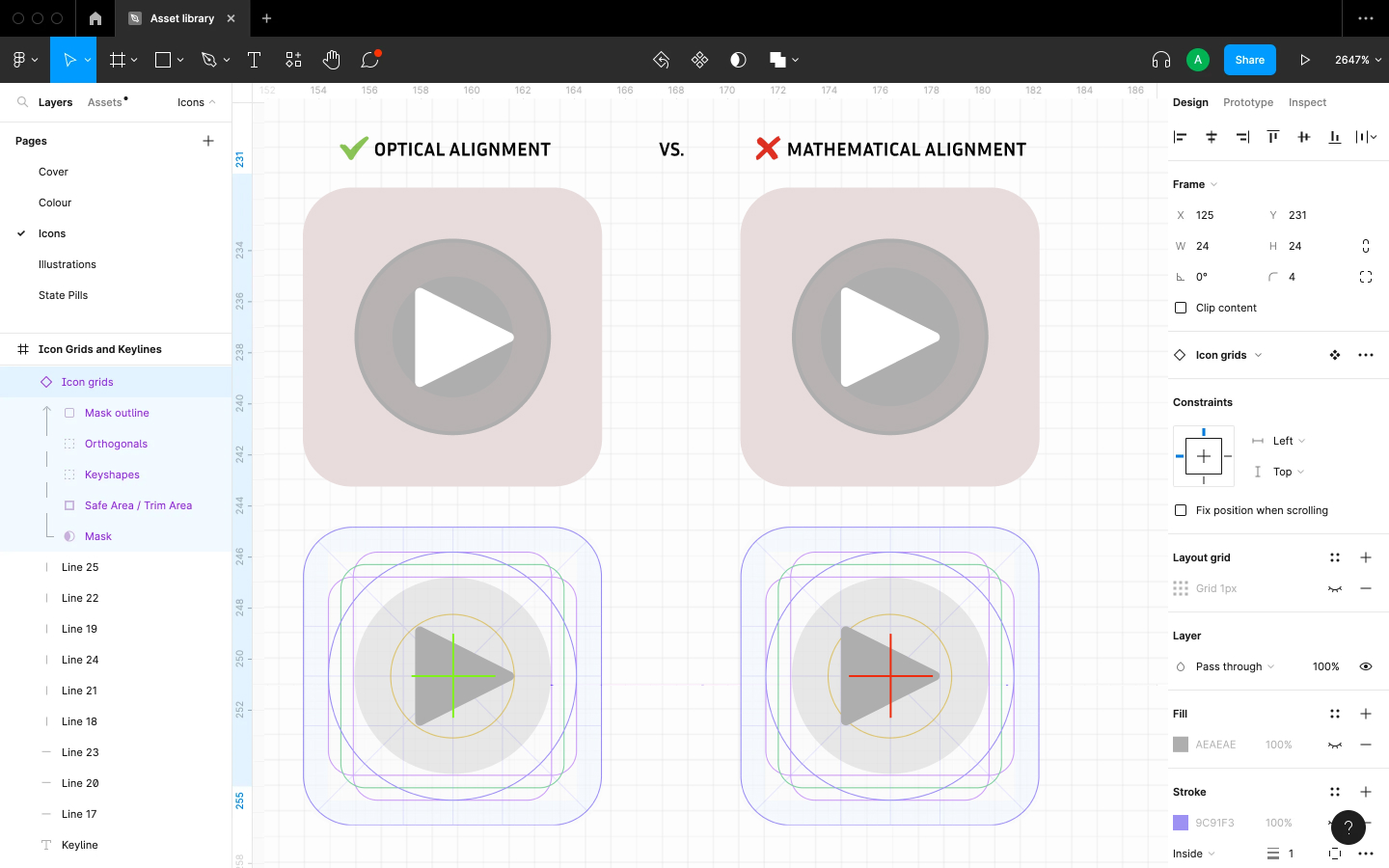The height and width of the screenshot is (868, 1389).
Task: Toggle layer visibility eye icon
Action: click(x=1365, y=666)
